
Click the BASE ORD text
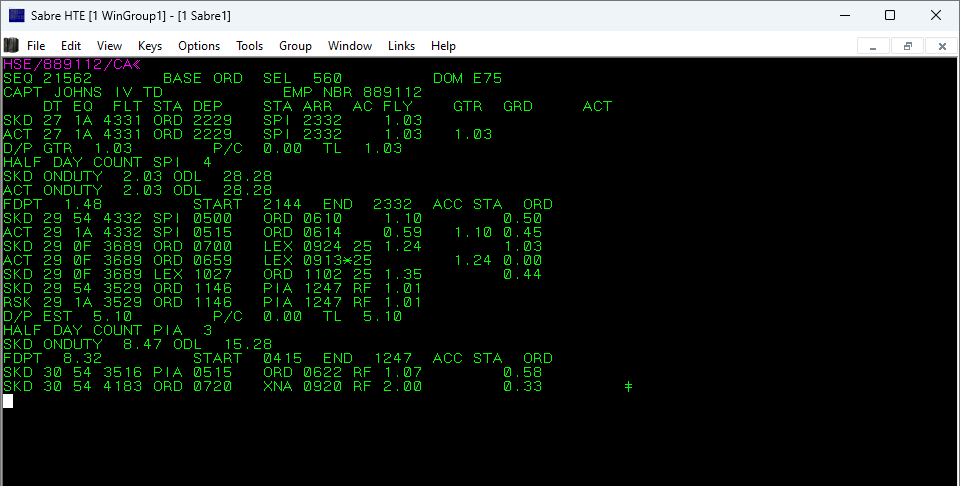pyautogui.click(x=203, y=79)
